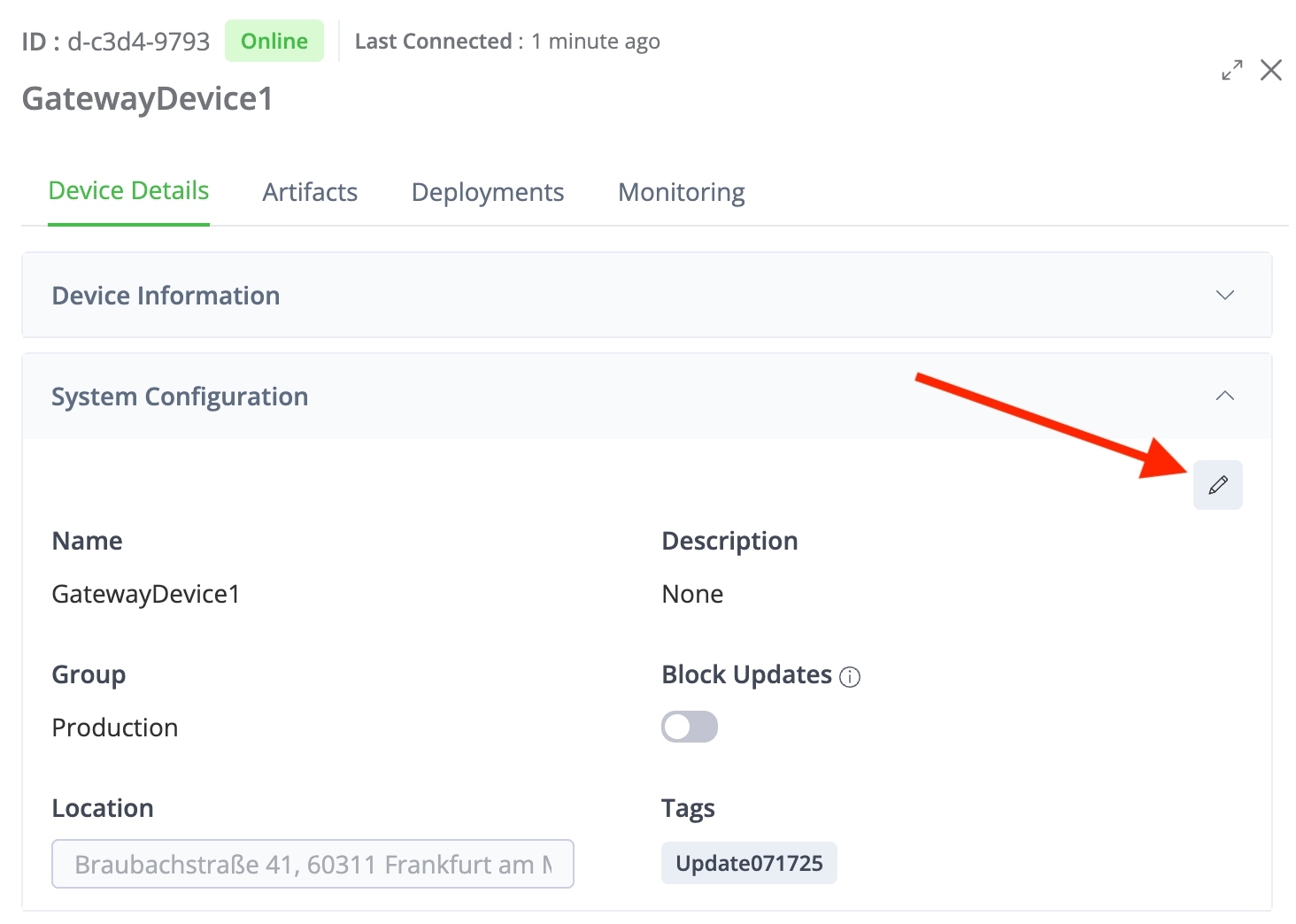Click the Location input field
The height and width of the screenshot is (924, 1296).
click(x=312, y=864)
